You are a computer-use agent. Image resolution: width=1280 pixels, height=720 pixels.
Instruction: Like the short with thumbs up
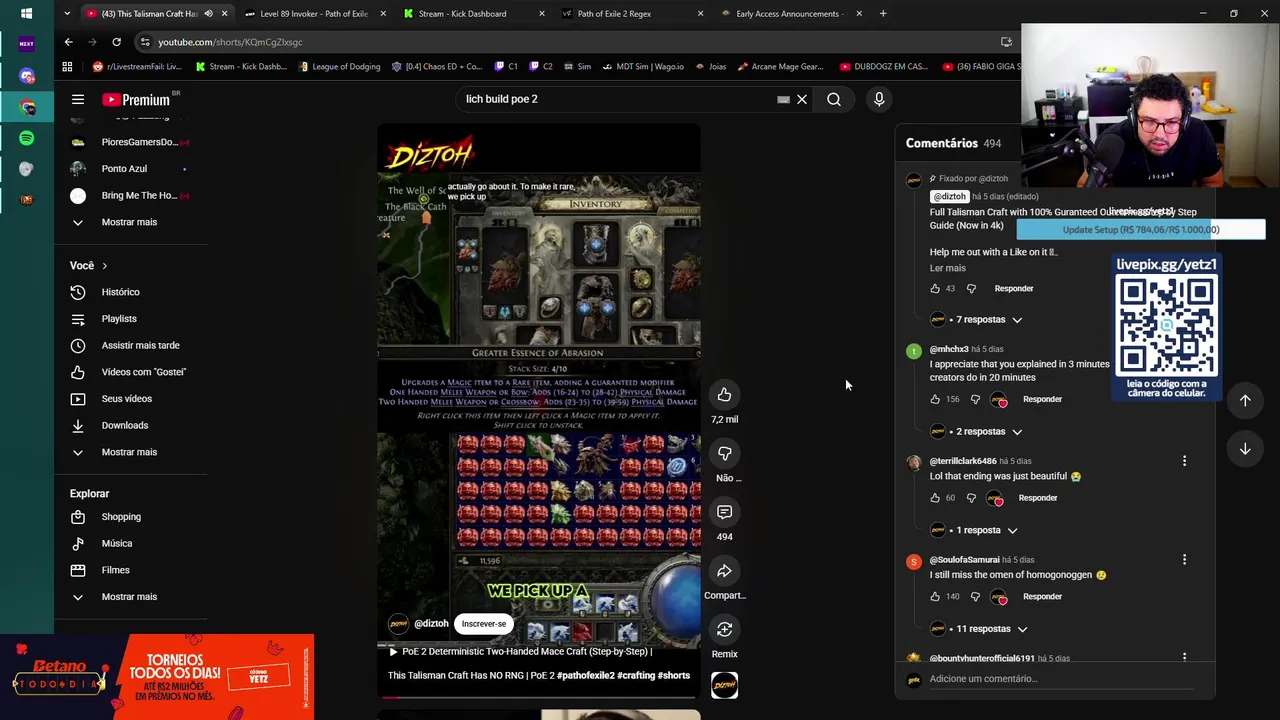coord(725,394)
